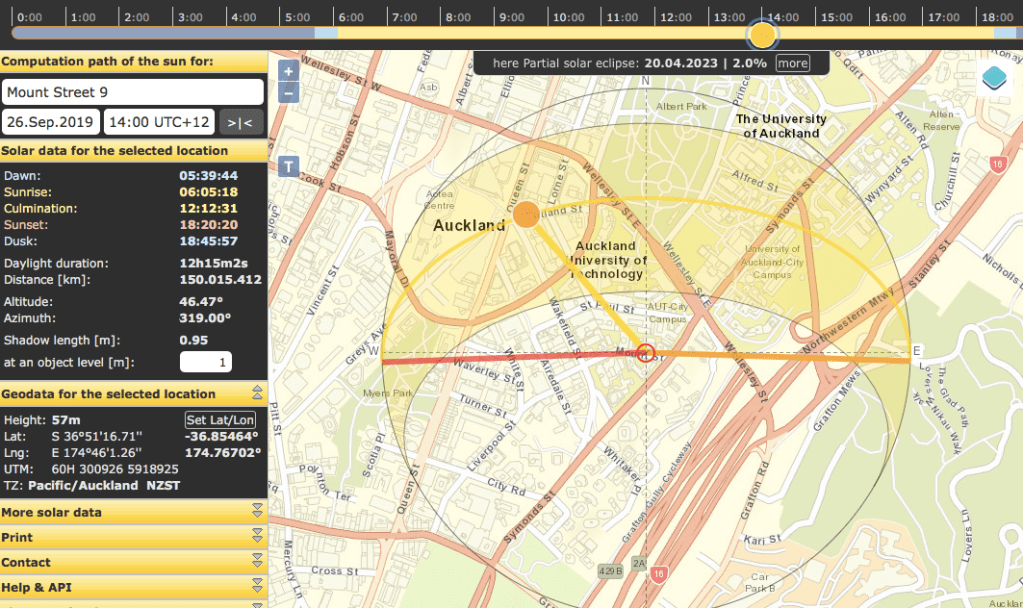Click the sun handle on the time slider
The image size is (1023, 608).
click(763, 35)
